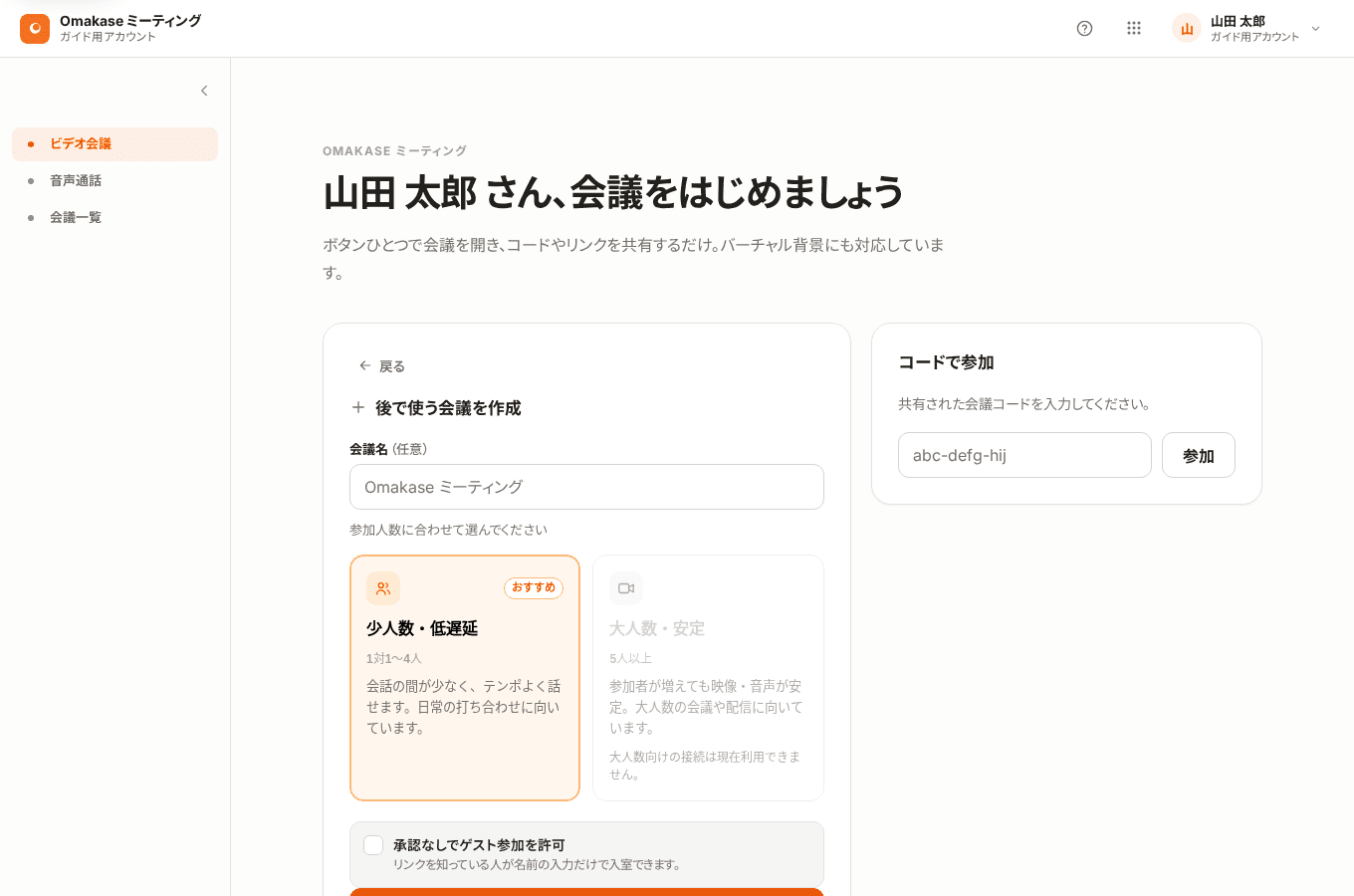Click the people icon on 少人数 card
Screen dimensions: 1354x896
pyautogui.click(x=383, y=588)
